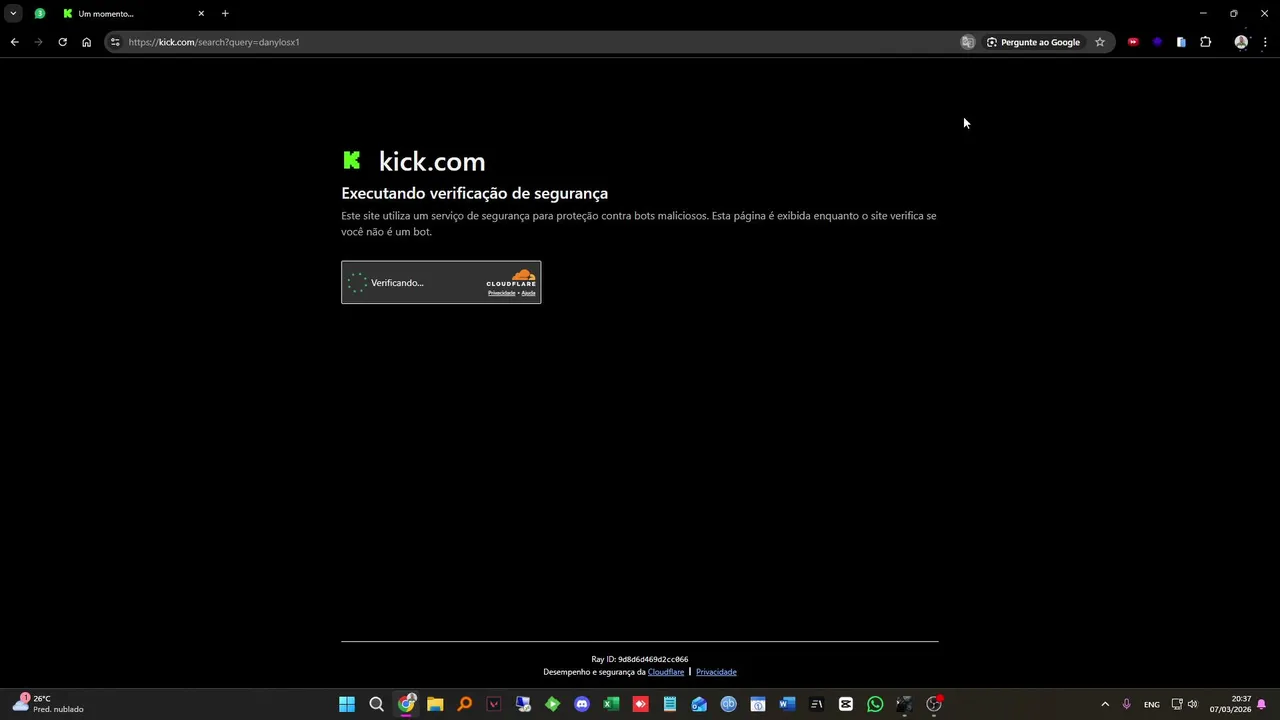1280x720 pixels.
Task: Open Discord from the taskbar
Action: [582, 704]
